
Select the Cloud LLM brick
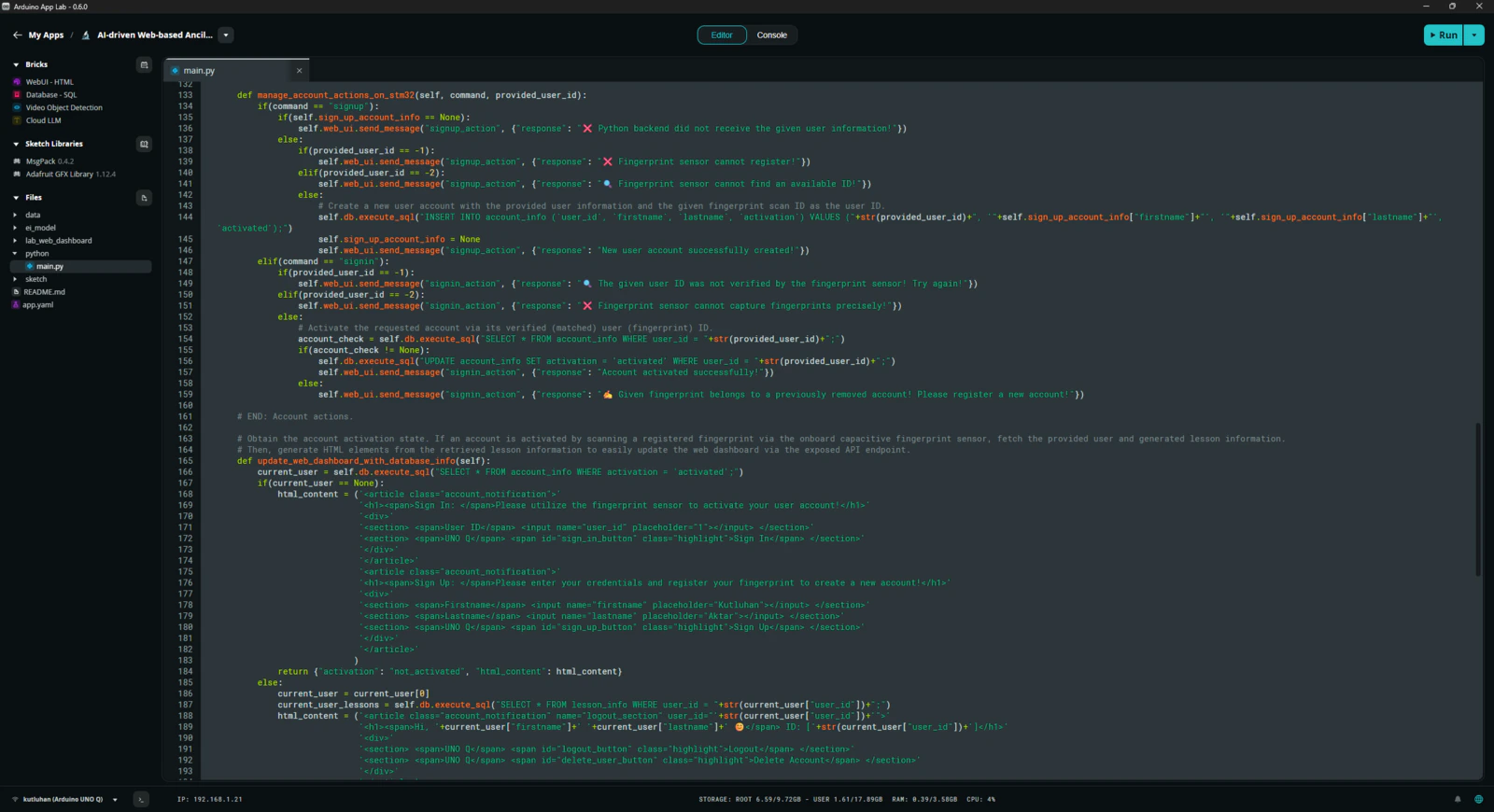(x=43, y=120)
